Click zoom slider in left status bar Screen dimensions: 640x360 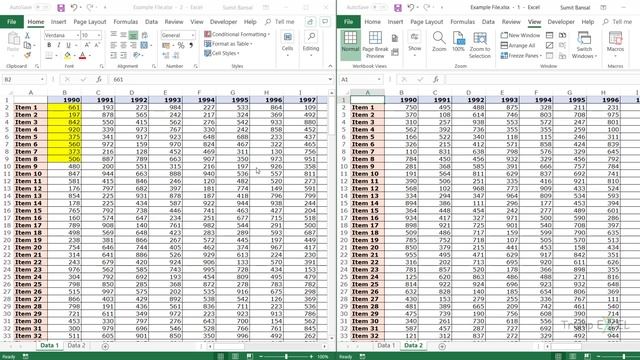[286, 356]
